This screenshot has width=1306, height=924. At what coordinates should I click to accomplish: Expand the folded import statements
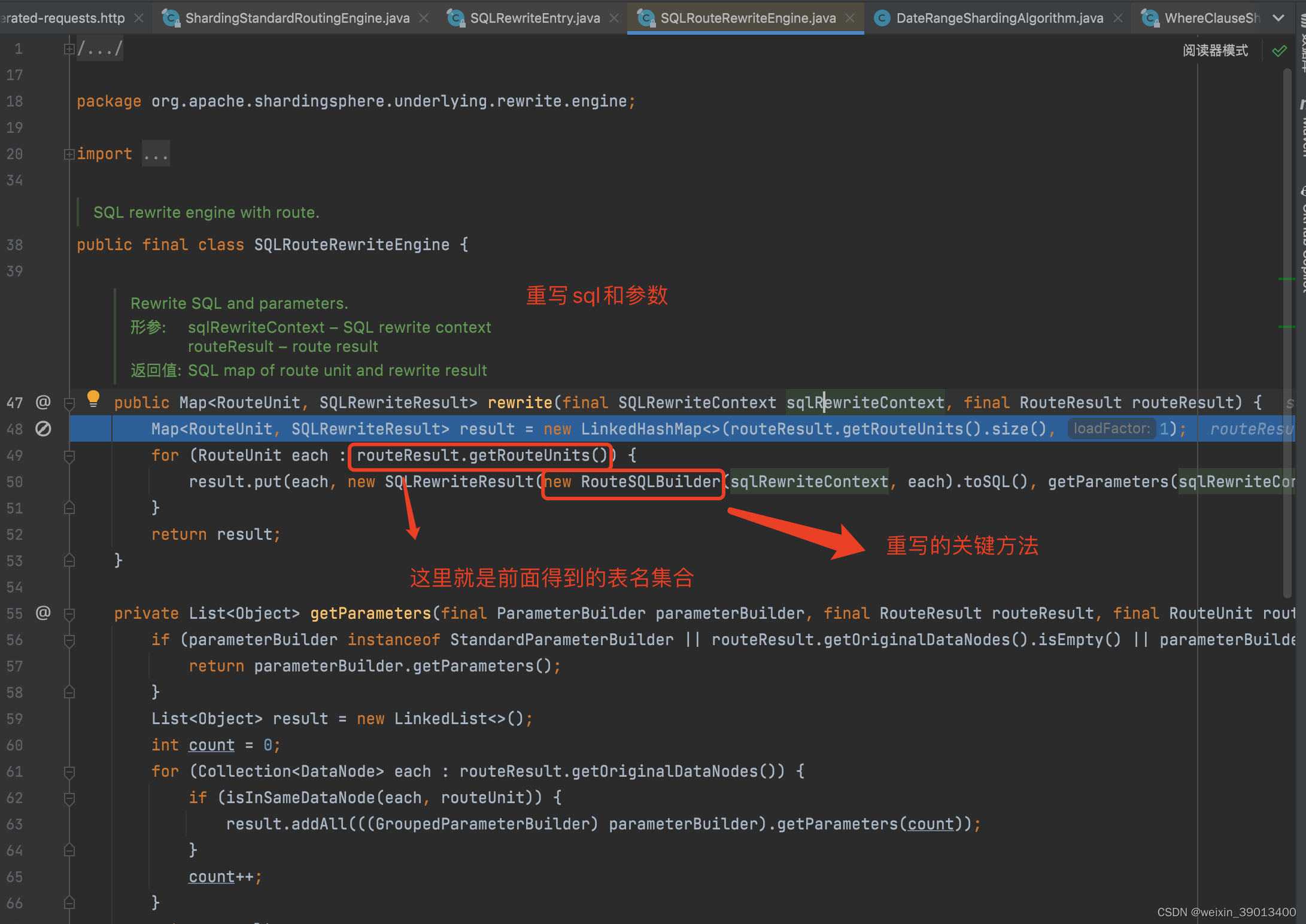69,154
